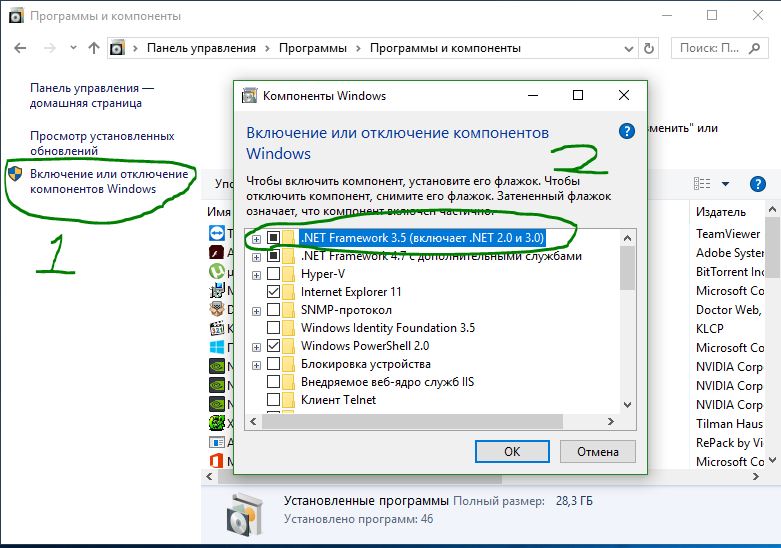Screen dimensions: 781x548
Task: Uncheck Windows PowerShell 2.0
Action: click(x=273, y=345)
